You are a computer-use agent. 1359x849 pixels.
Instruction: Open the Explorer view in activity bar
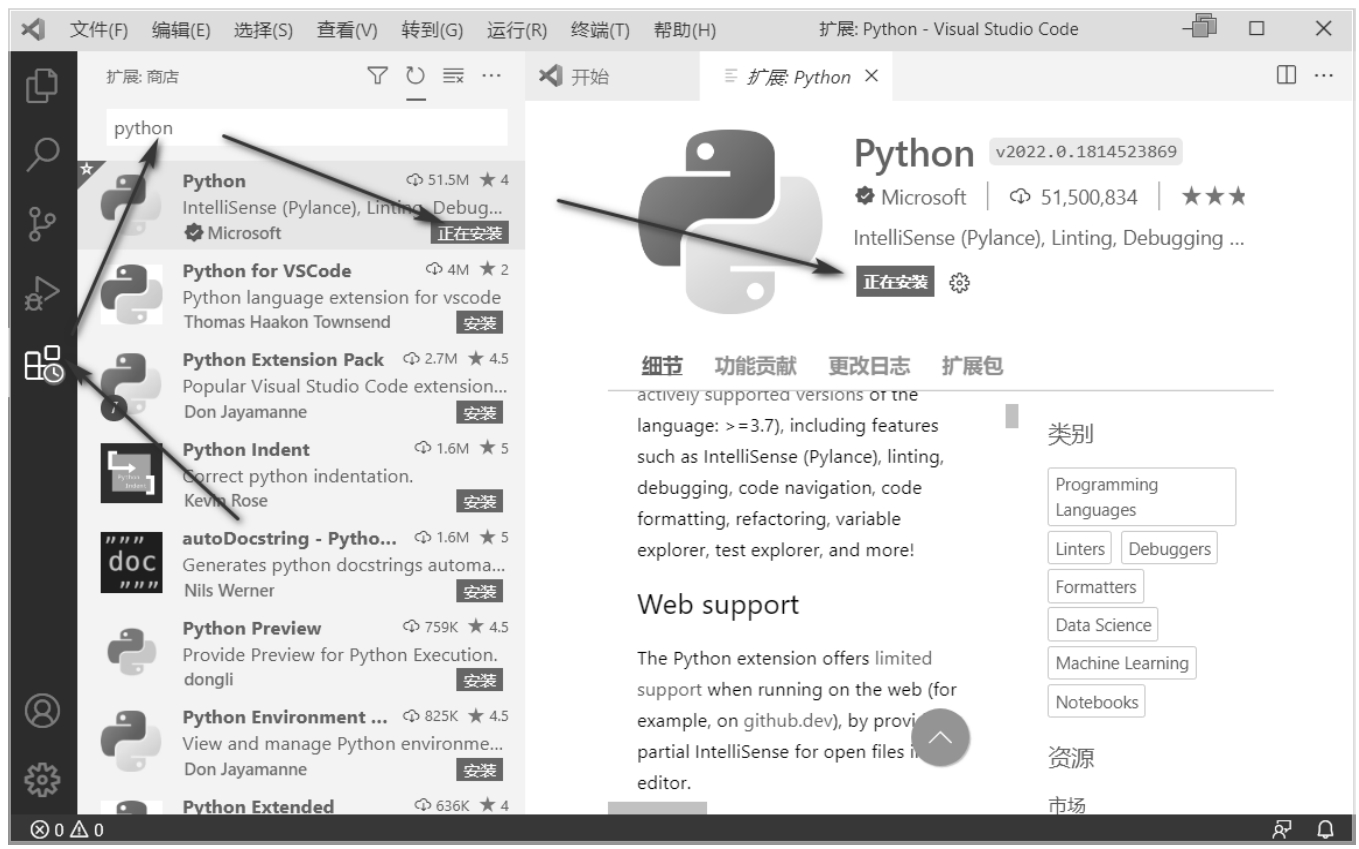point(43,86)
